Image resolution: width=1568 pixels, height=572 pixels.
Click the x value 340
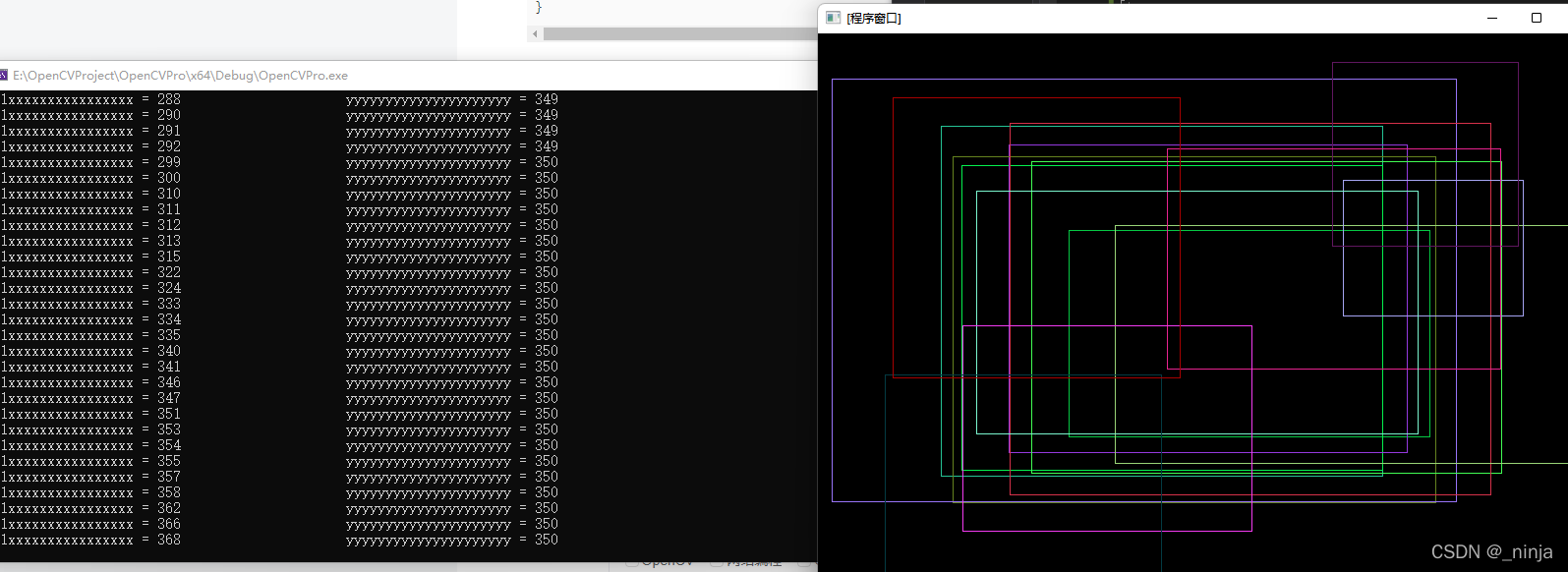point(169,351)
